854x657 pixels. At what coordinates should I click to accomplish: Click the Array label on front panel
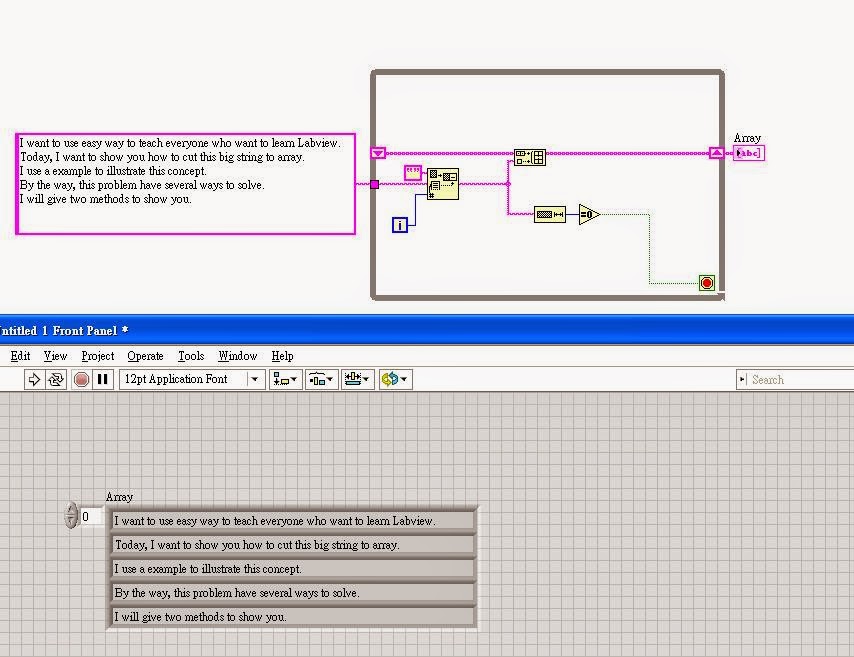119,497
